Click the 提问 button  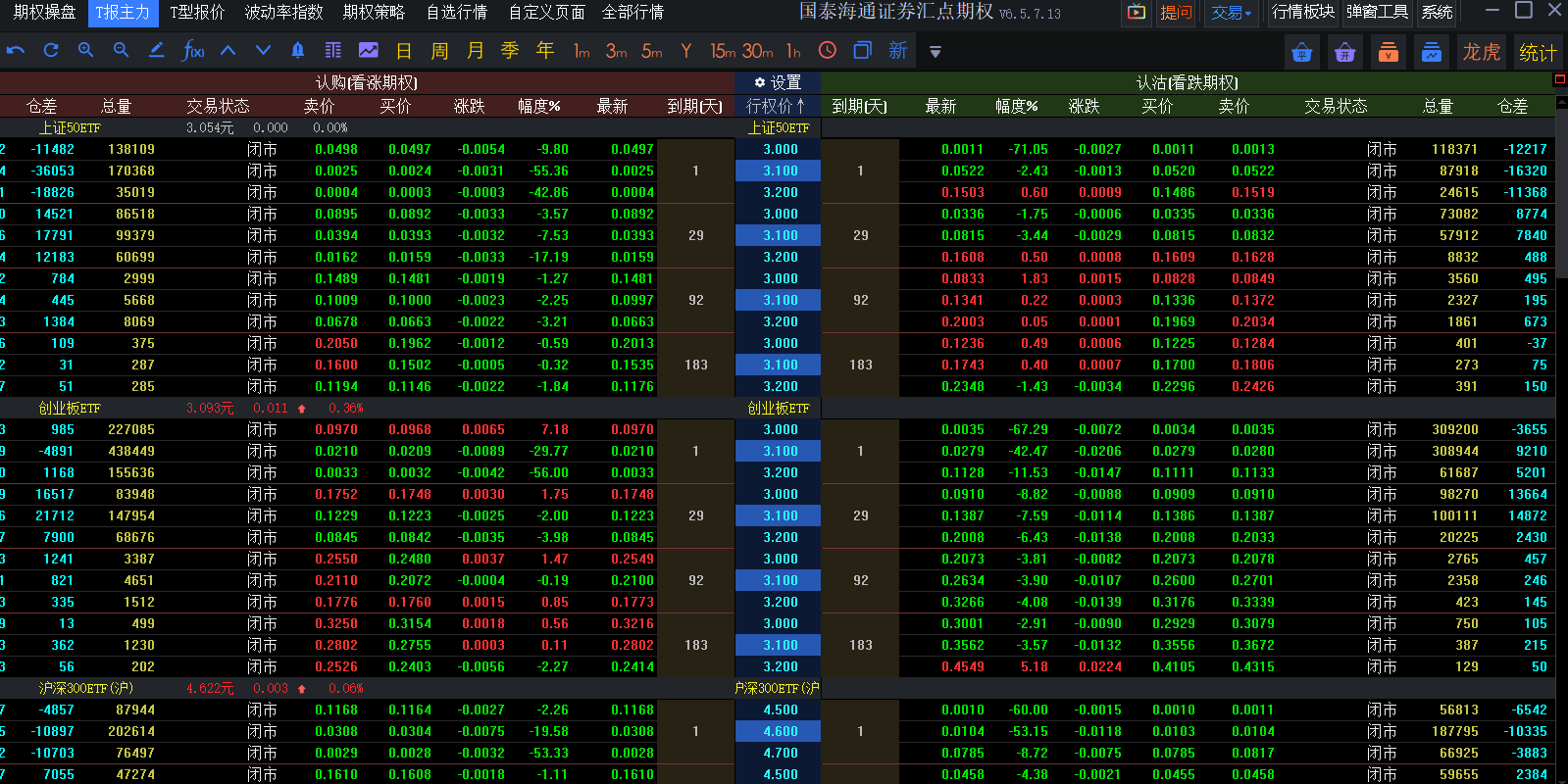click(x=1176, y=13)
